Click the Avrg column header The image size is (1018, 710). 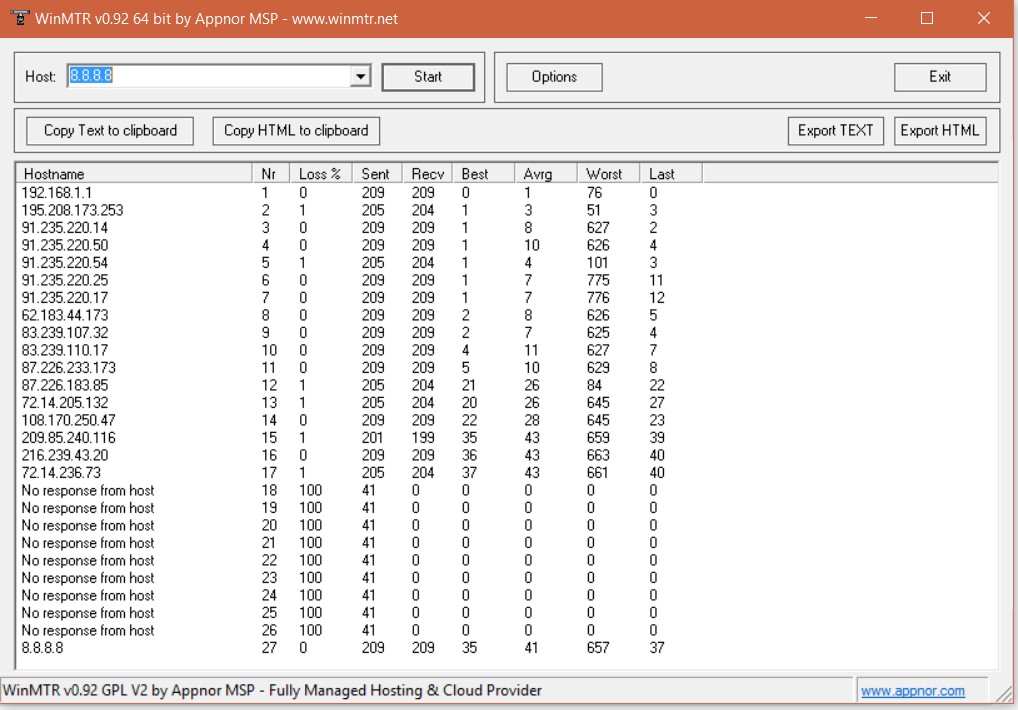[x=545, y=174]
